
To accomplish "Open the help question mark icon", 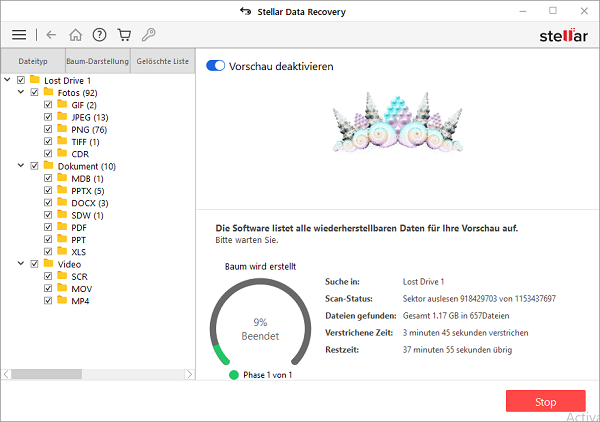I will [x=99, y=35].
